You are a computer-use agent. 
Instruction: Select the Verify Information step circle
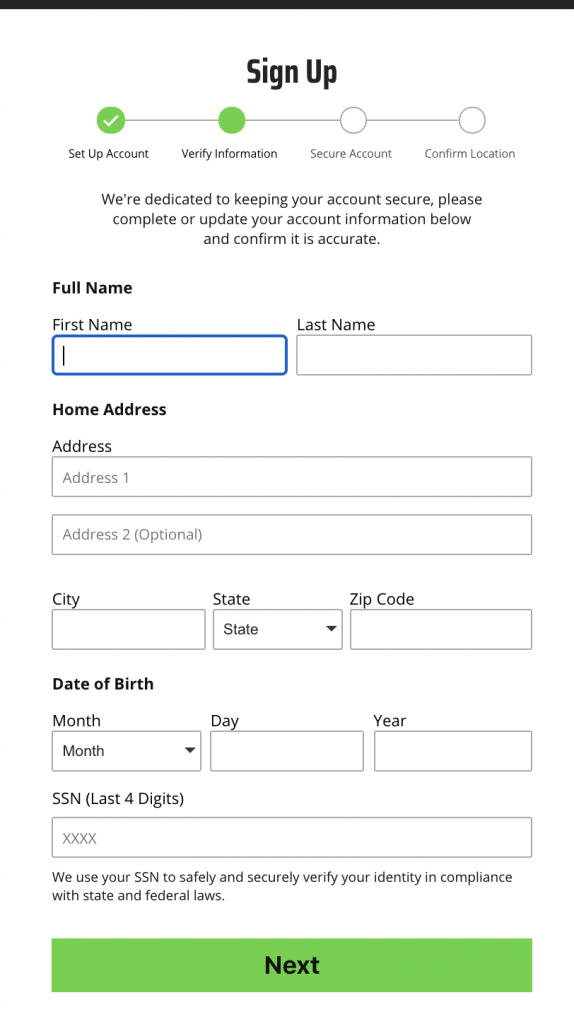(x=232, y=120)
